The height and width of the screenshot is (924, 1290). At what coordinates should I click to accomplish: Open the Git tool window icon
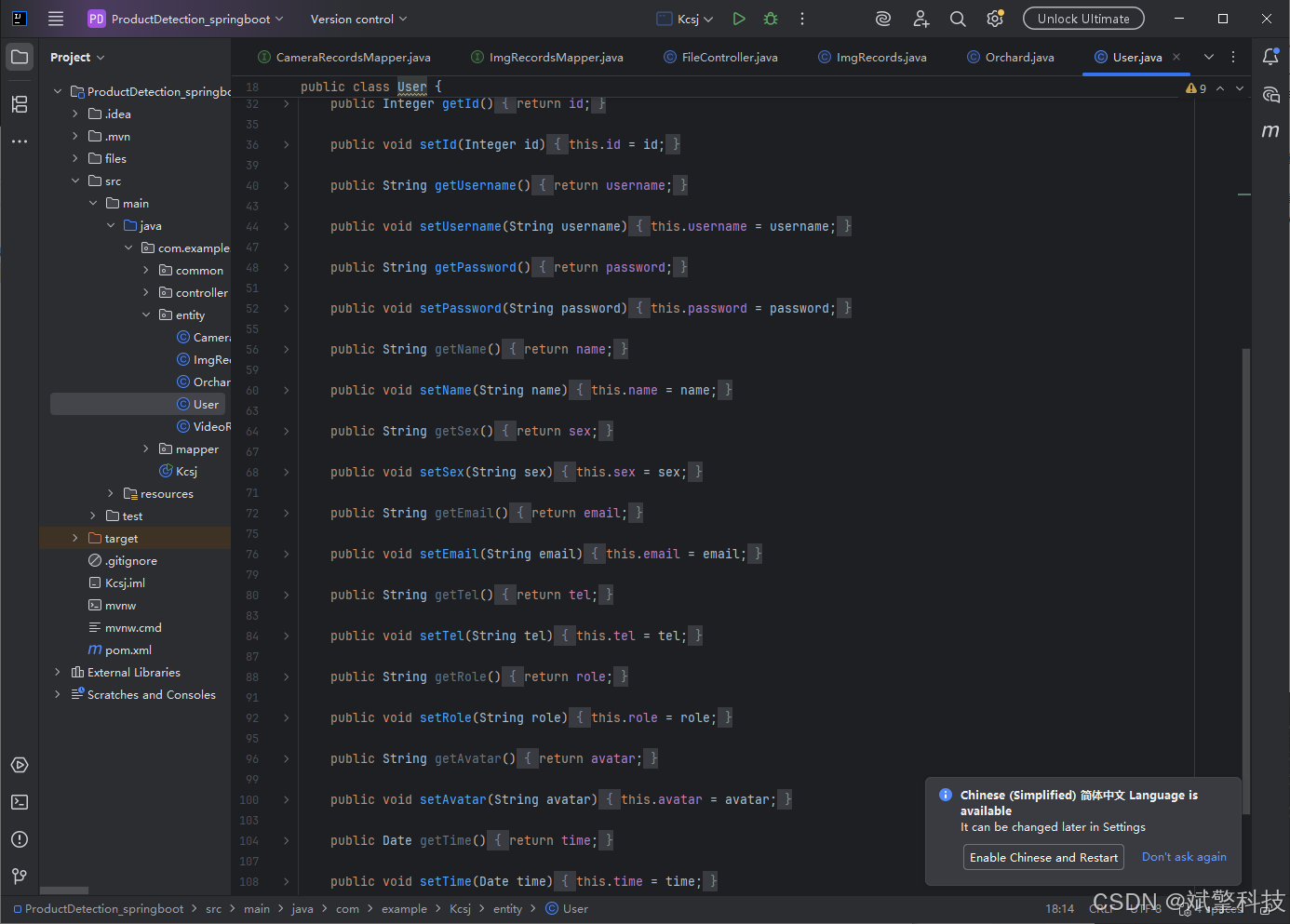(x=20, y=877)
